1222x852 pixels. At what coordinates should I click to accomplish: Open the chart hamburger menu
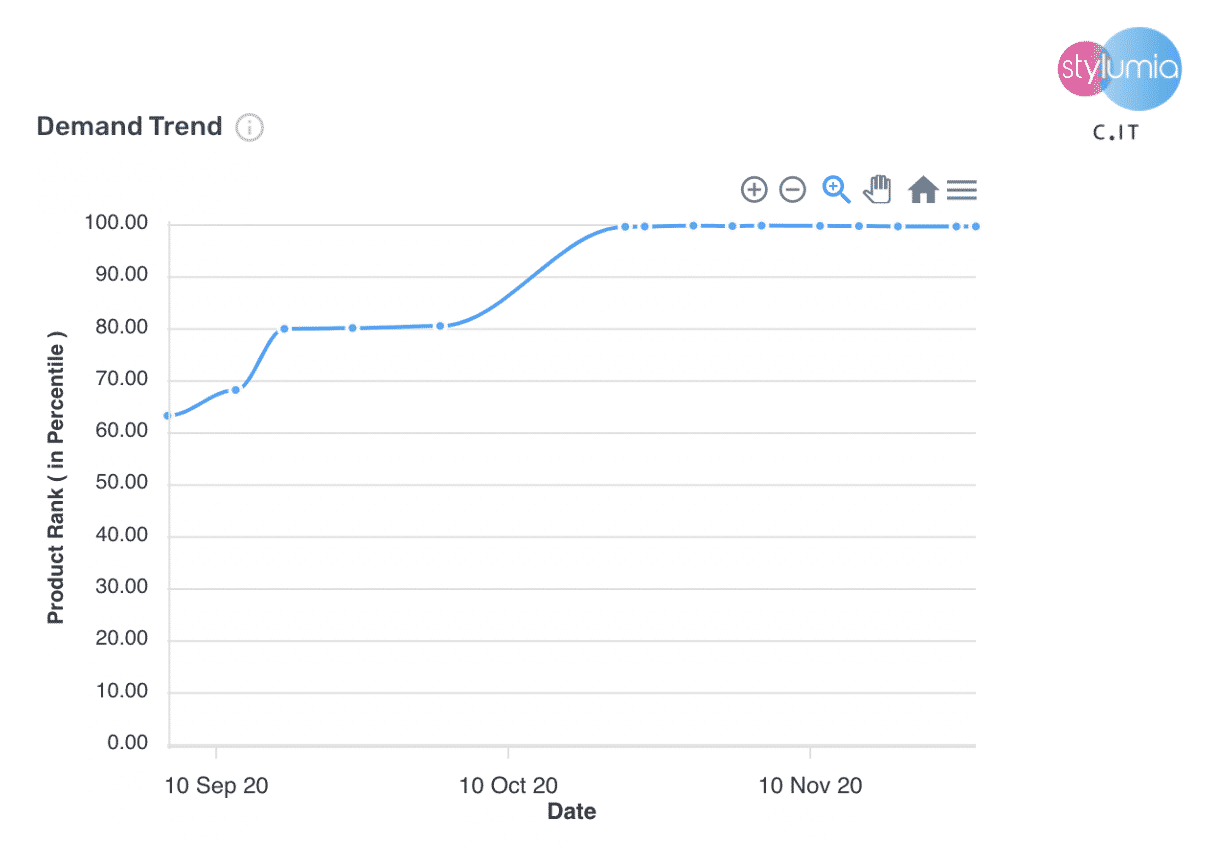pos(962,190)
